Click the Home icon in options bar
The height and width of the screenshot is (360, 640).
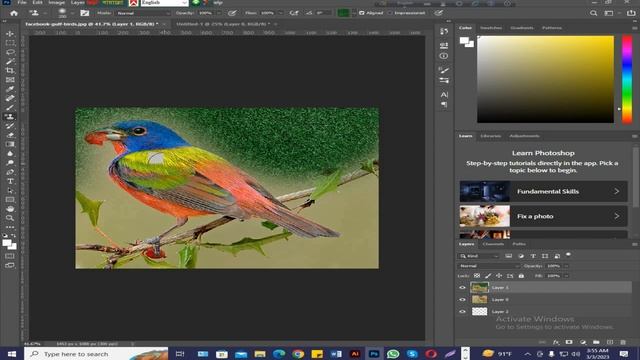[x=14, y=13]
